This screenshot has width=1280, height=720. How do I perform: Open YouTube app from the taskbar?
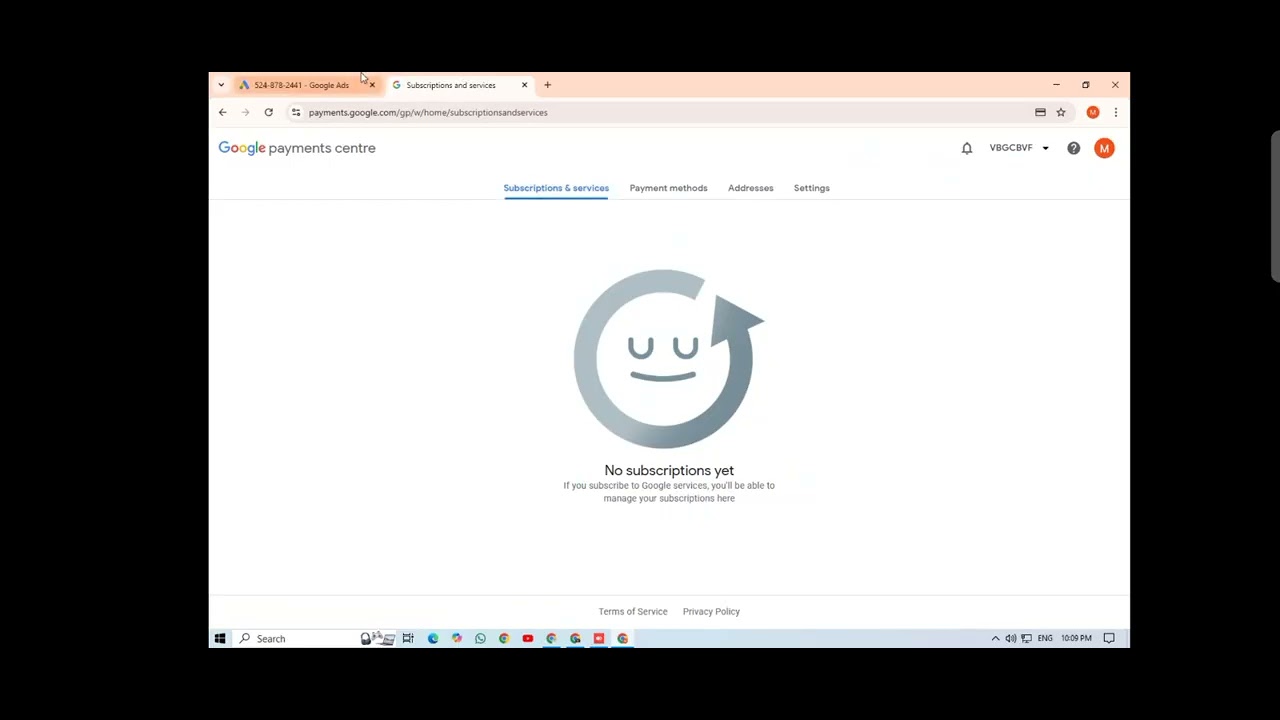[527, 638]
